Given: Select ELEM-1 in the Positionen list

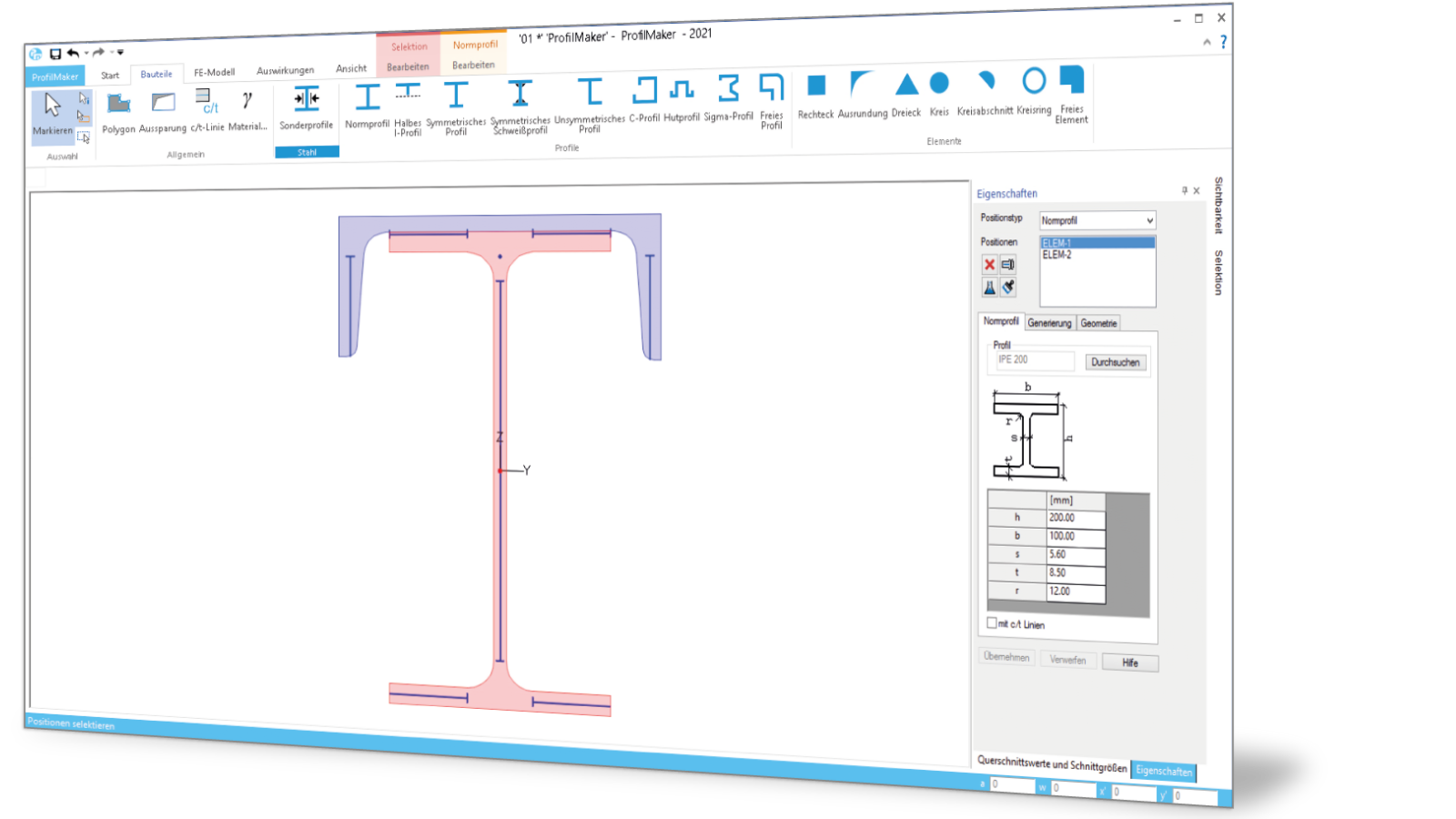Looking at the screenshot, I should click(1097, 243).
